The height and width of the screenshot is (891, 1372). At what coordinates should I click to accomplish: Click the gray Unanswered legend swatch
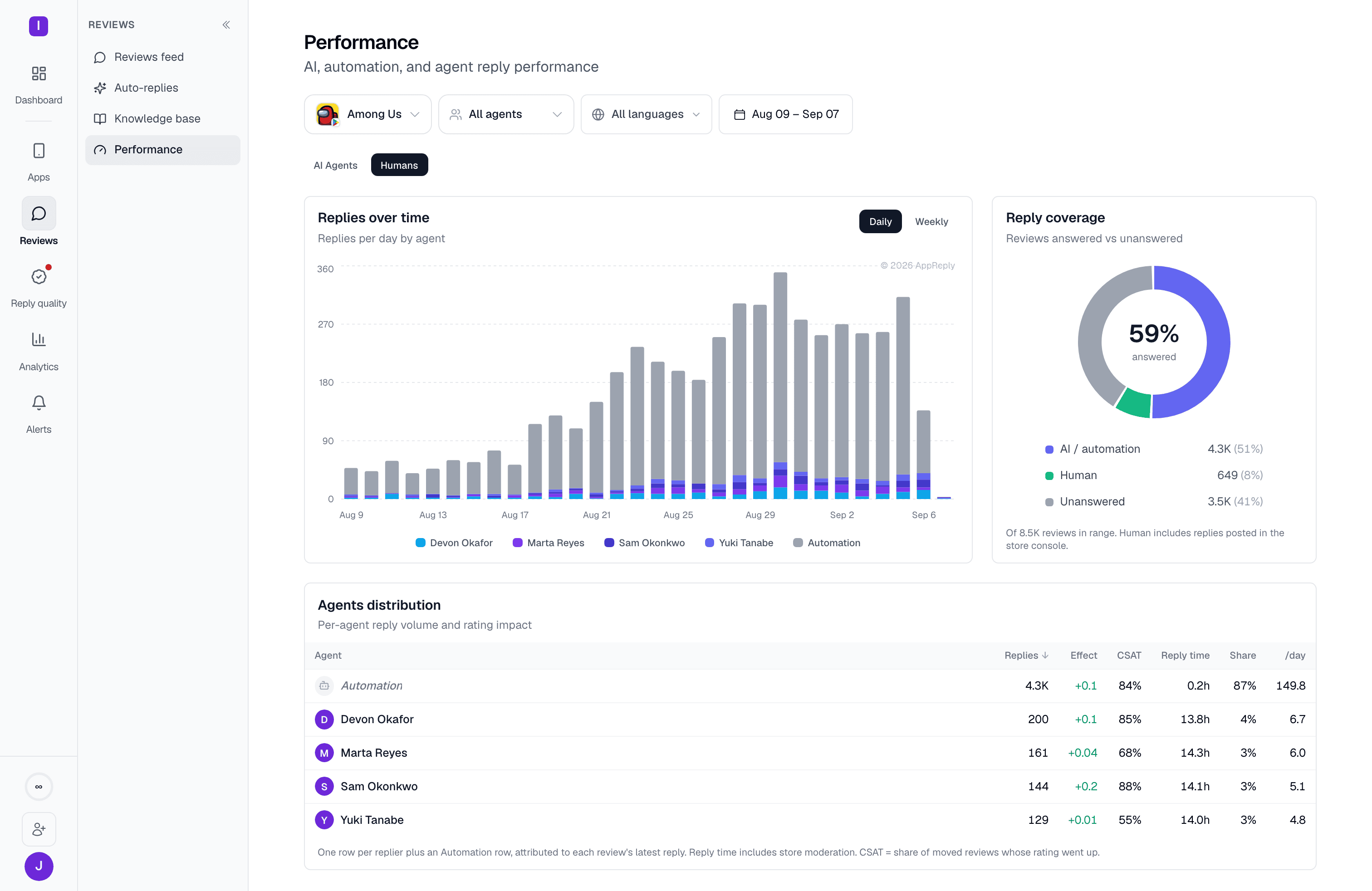[x=1049, y=503]
